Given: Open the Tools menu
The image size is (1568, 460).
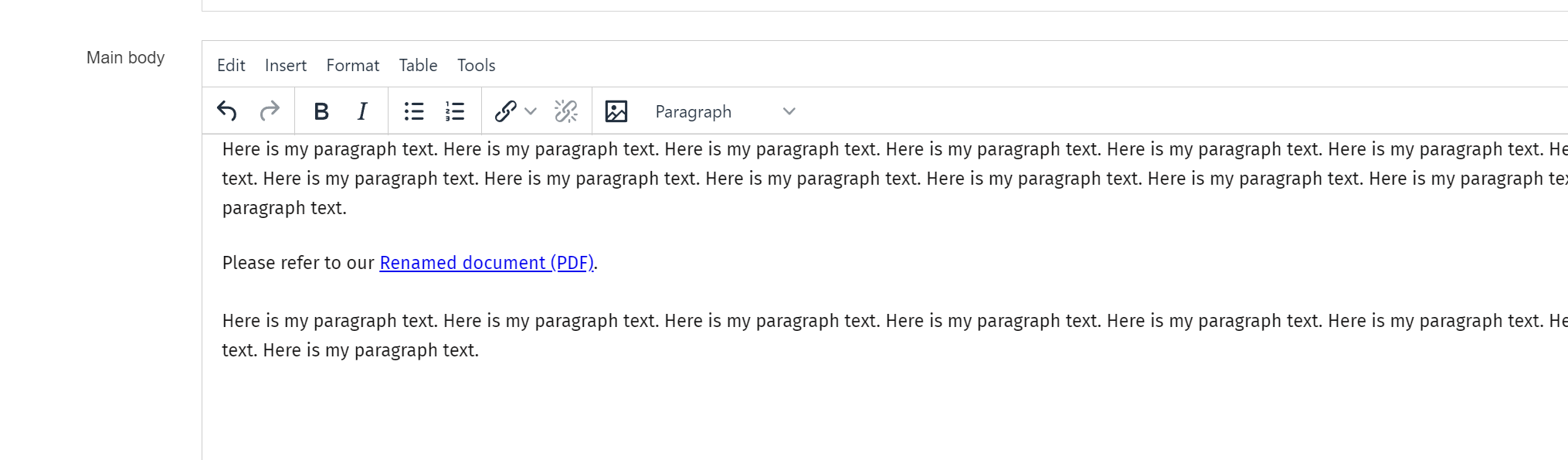Looking at the screenshot, I should pos(476,66).
